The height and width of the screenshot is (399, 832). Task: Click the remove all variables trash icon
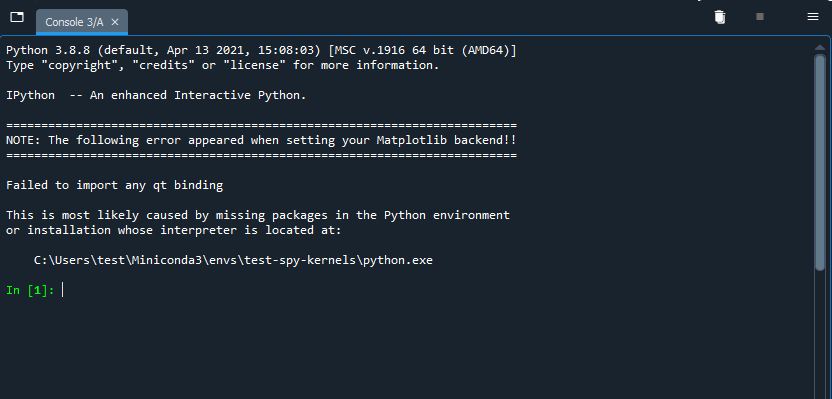point(720,17)
